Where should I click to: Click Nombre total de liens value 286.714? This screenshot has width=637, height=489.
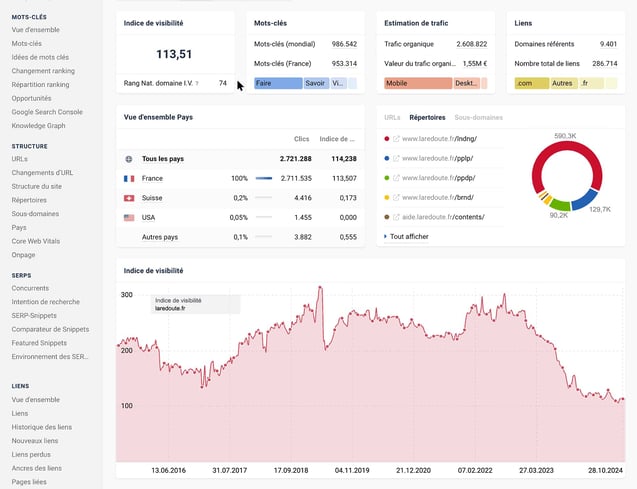pos(604,64)
